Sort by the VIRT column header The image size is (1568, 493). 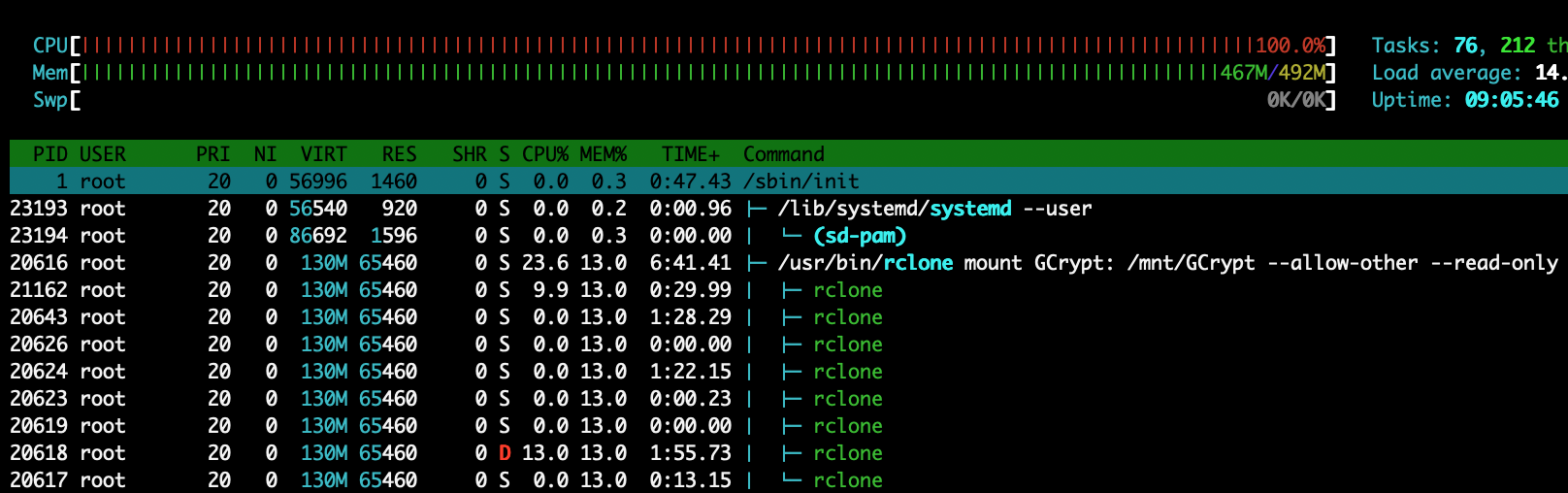click(323, 154)
